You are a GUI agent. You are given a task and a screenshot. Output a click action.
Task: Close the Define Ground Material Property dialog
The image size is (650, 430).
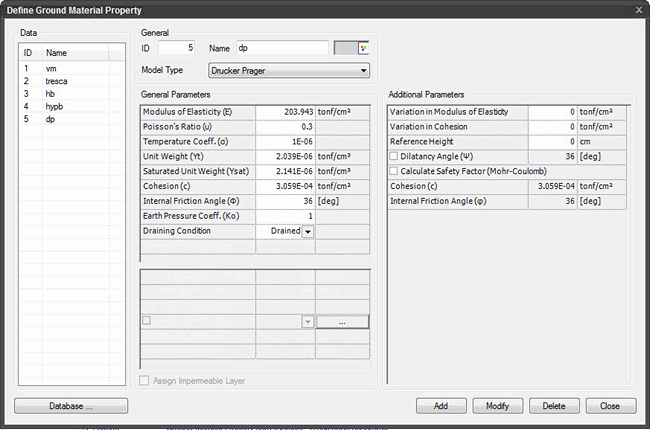[x=638, y=9]
